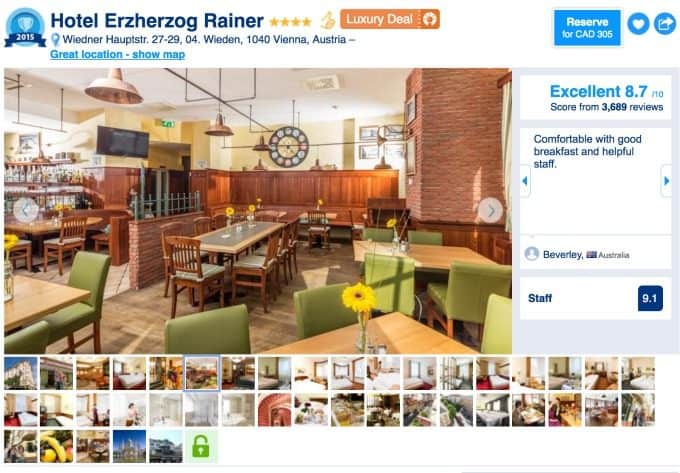Click the four-star rating icons
The width and height of the screenshot is (680, 473).
click(290, 21)
